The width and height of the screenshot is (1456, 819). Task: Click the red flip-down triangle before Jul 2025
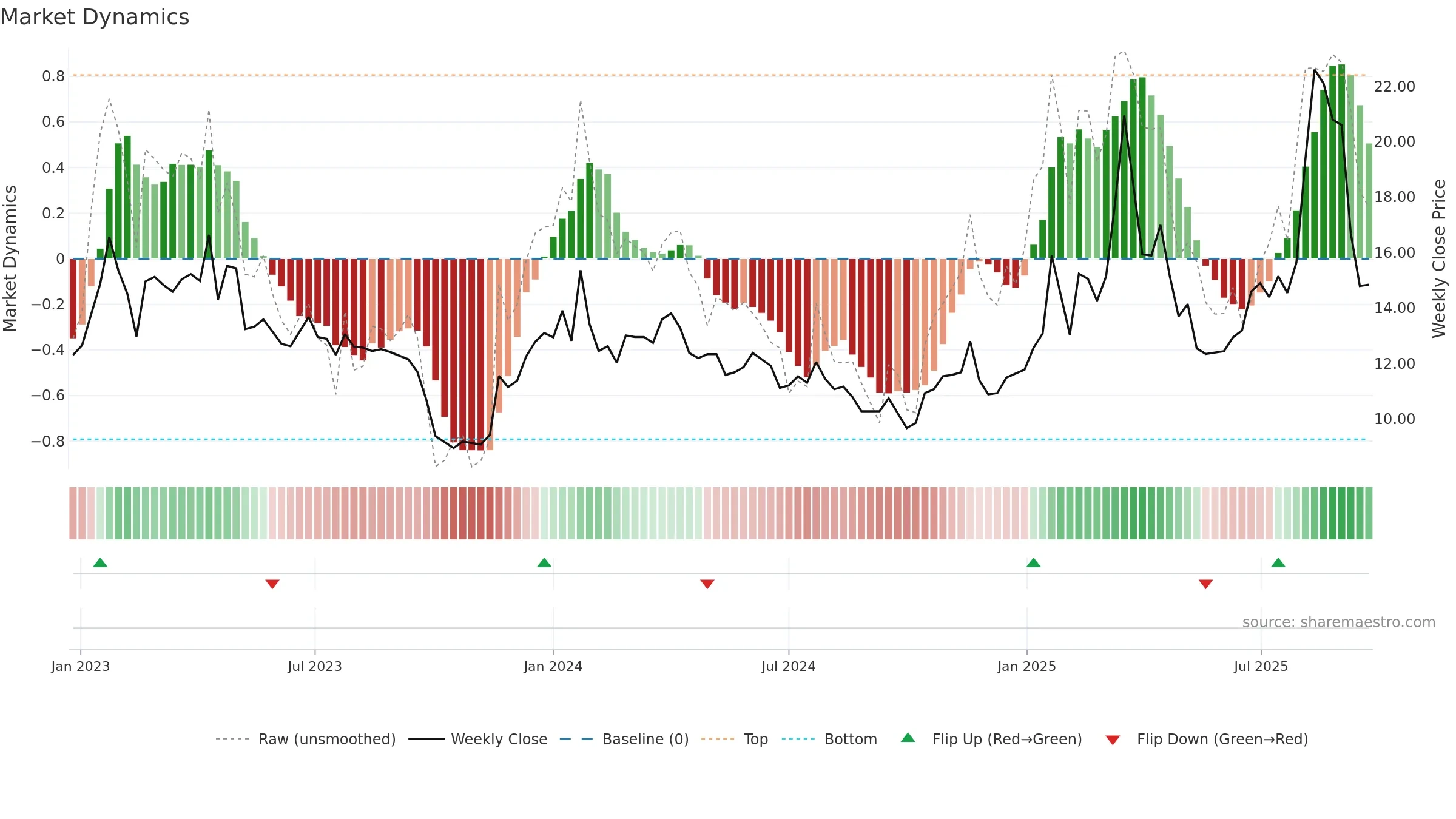coord(1205,584)
